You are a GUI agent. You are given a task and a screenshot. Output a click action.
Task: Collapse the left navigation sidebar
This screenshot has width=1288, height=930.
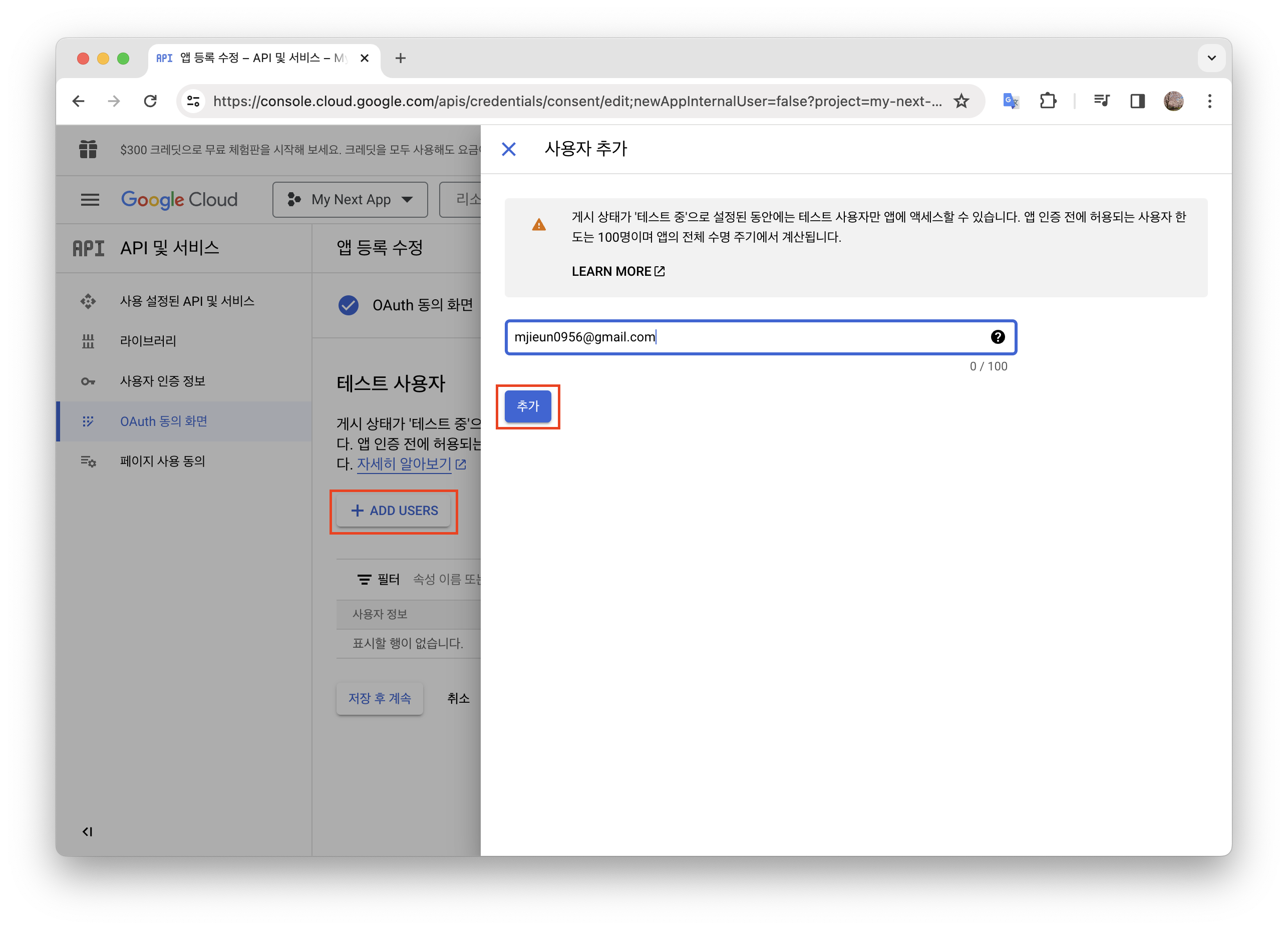tap(87, 832)
